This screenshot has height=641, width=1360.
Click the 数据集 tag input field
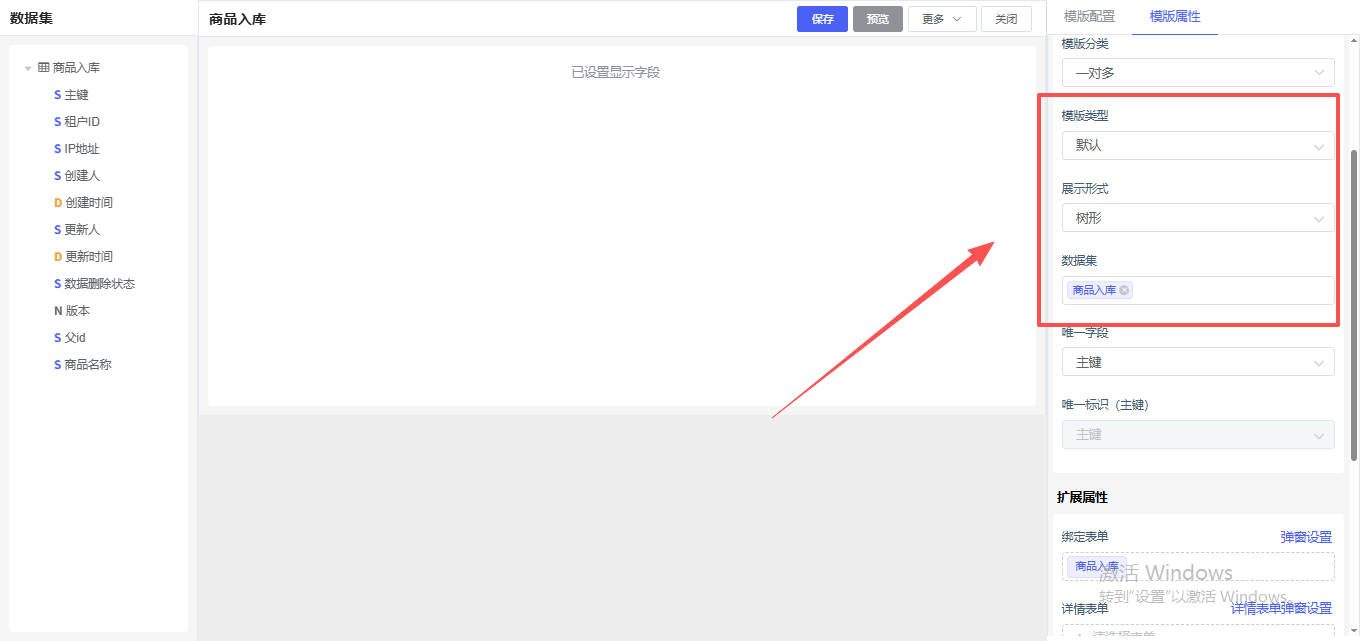(1230, 290)
